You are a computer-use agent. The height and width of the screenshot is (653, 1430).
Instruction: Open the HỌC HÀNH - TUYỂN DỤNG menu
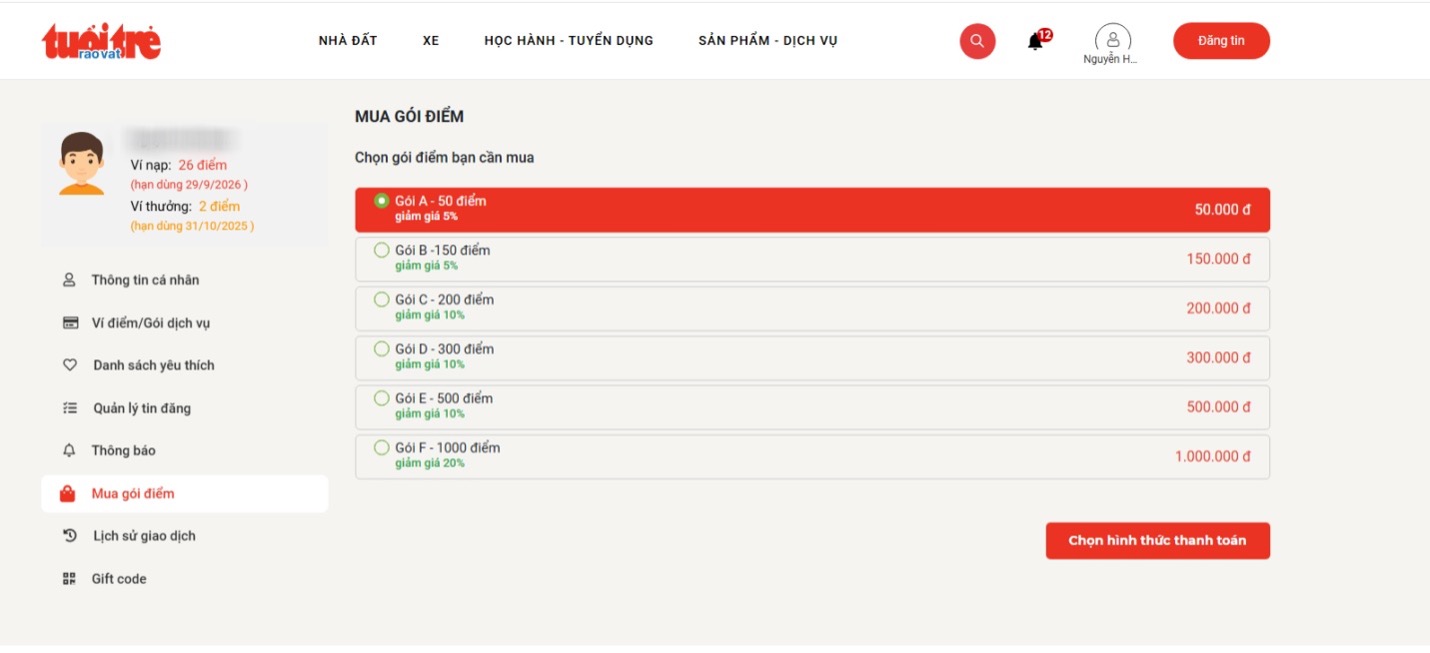[x=568, y=41]
